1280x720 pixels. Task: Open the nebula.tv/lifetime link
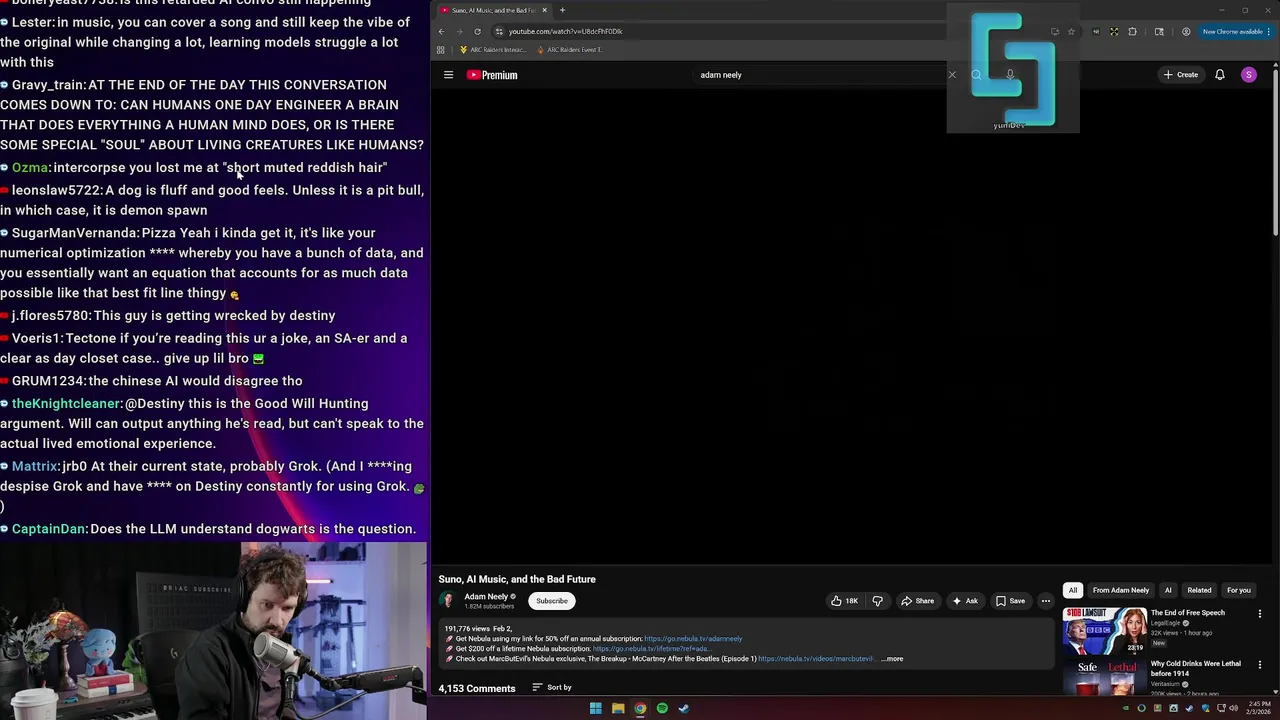coord(651,649)
